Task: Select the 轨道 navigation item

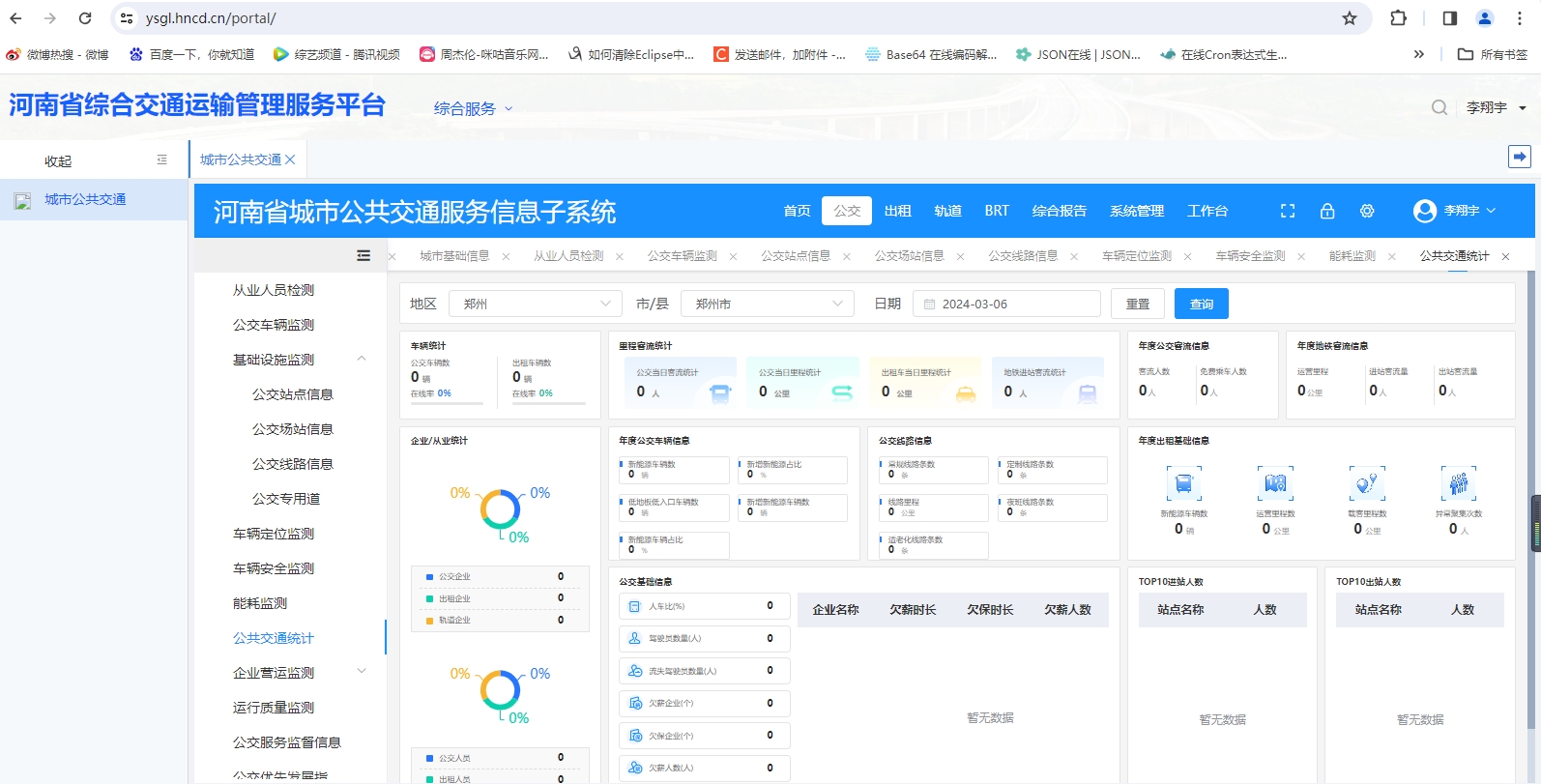Action: point(947,211)
